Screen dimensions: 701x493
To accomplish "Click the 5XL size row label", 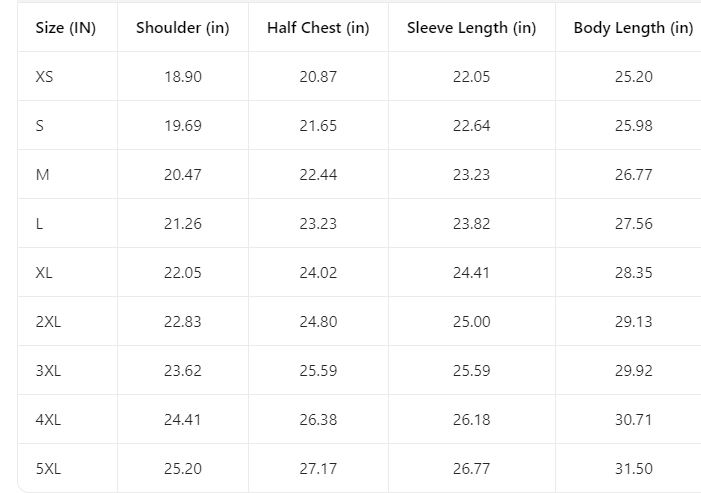I will 48,469.
